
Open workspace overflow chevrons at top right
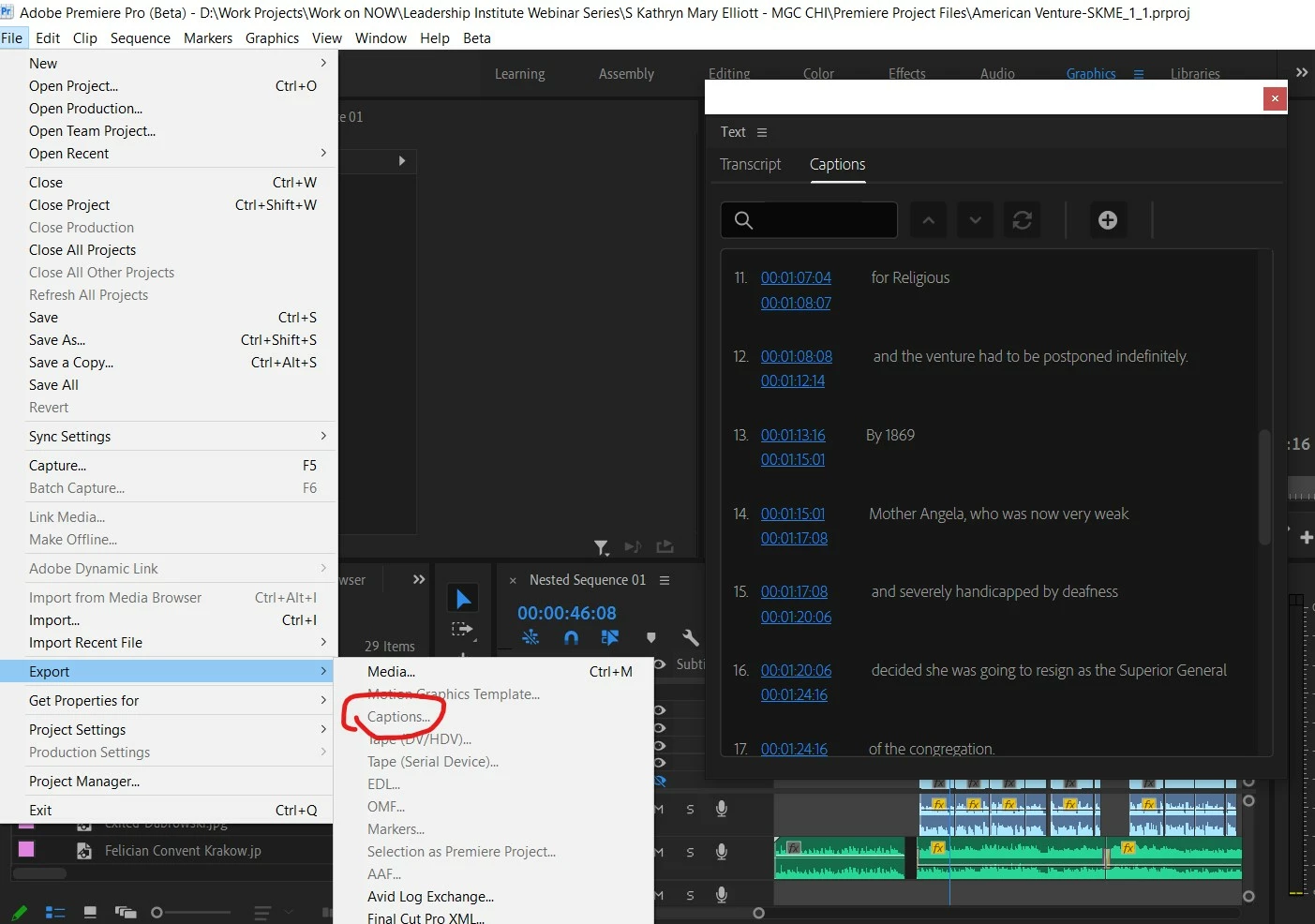pyautogui.click(x=1302, y=72)
